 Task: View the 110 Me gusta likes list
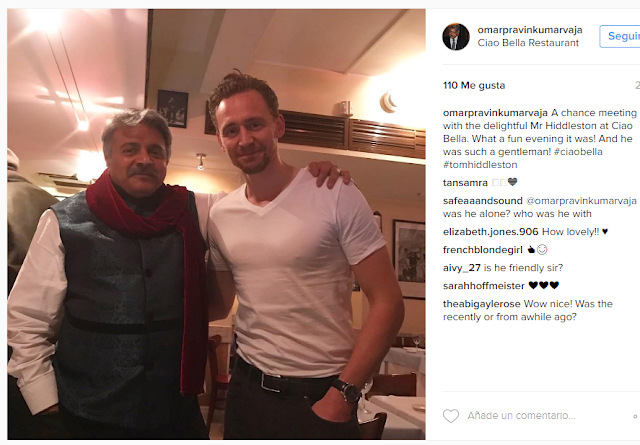pos(474,85)
